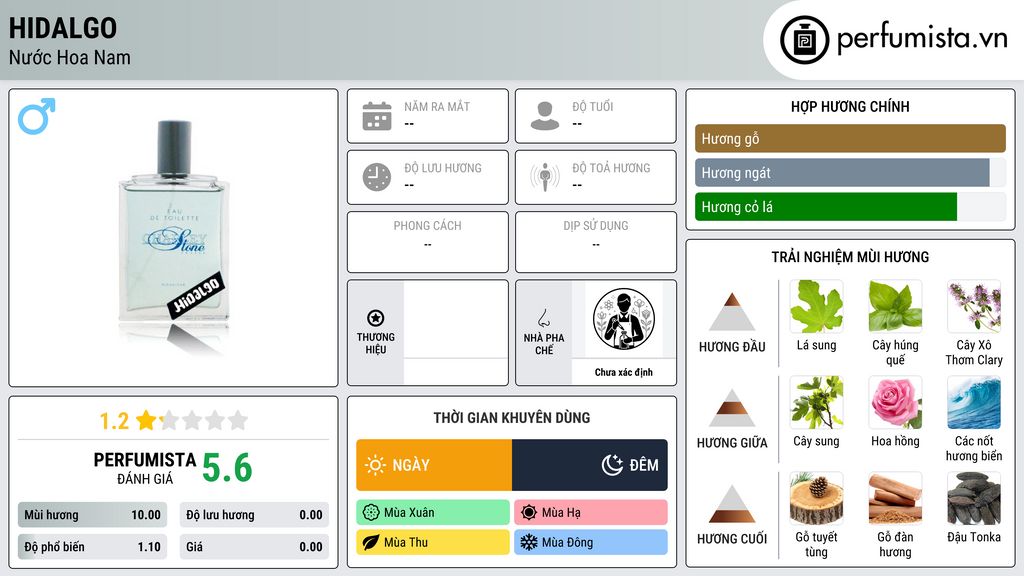The height and width of the screenshot is (576, 1024).
Task: Click the leaf icon for Mùa Thu
Action: click(371, 542)
